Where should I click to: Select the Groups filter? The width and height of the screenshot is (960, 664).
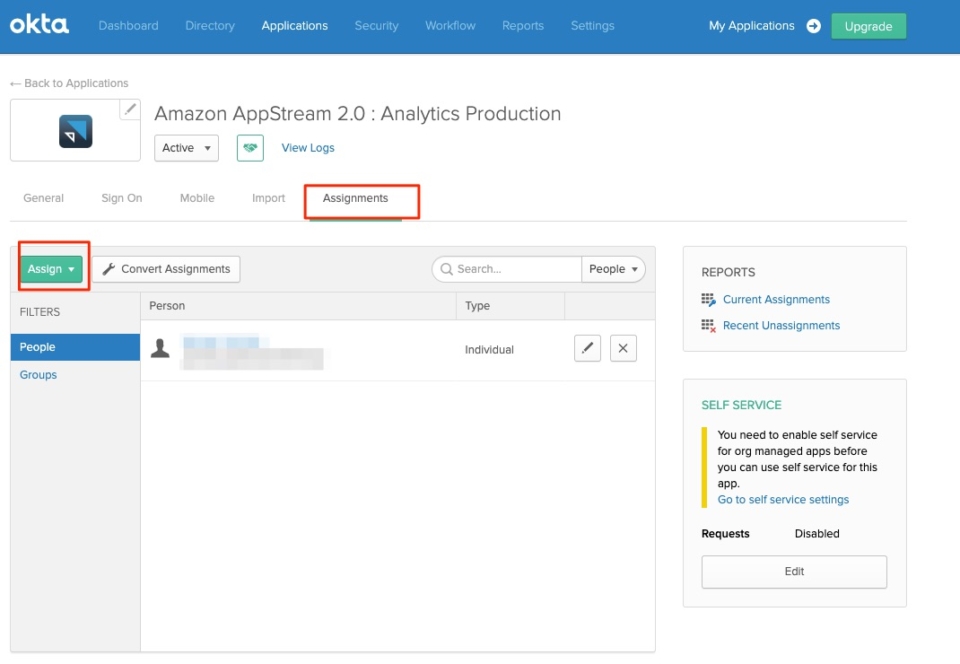(38, 374)
